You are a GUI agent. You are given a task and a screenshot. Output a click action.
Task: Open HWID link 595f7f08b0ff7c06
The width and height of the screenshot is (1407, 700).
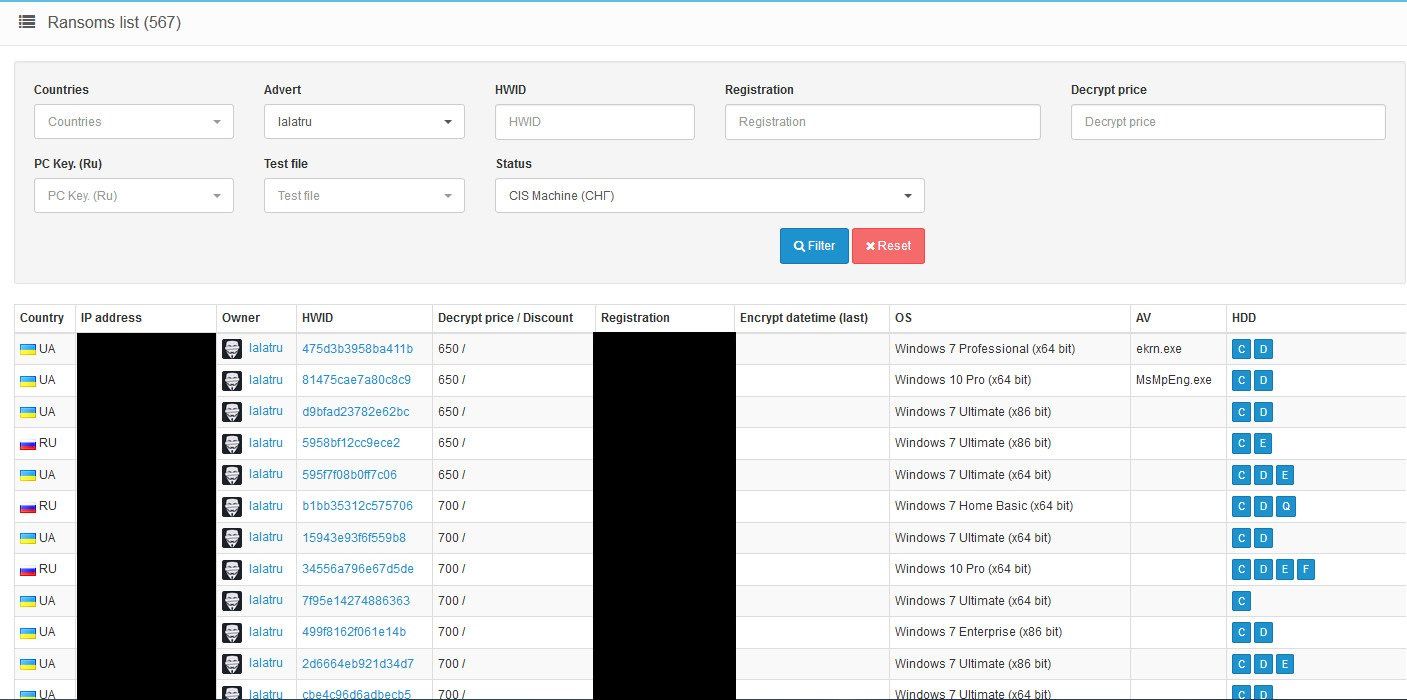350,475
